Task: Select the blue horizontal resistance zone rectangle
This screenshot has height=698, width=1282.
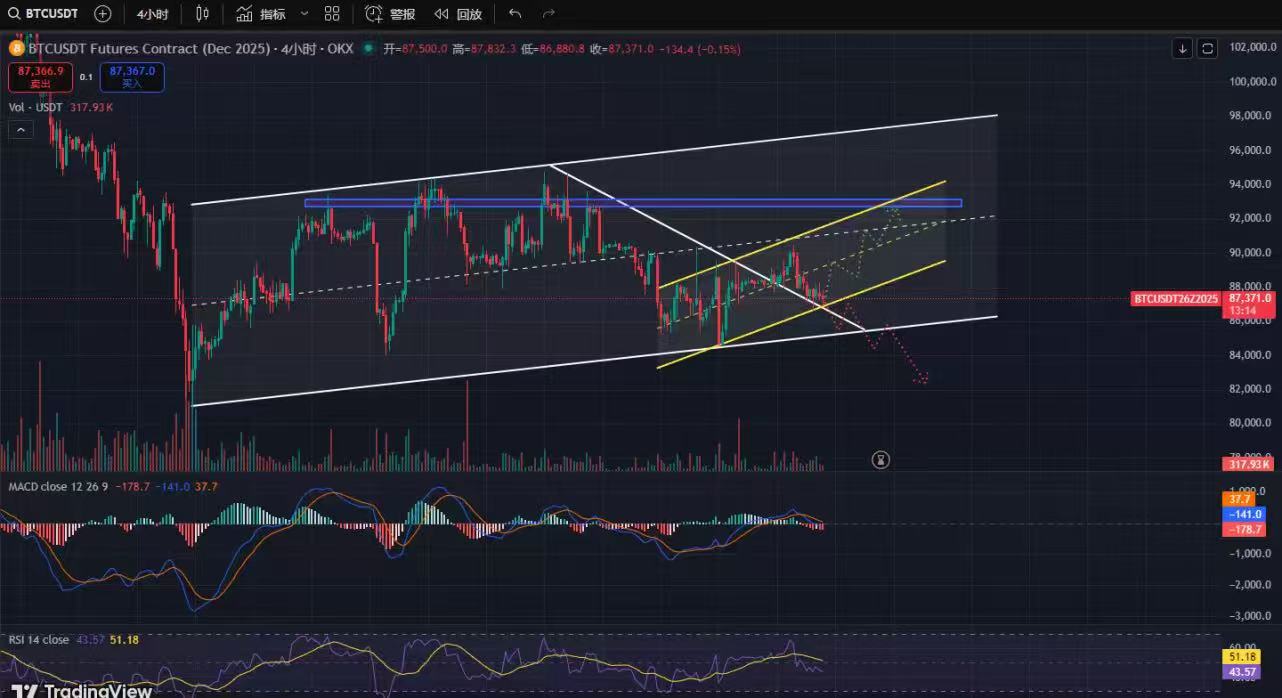Action: click(632, 203)
